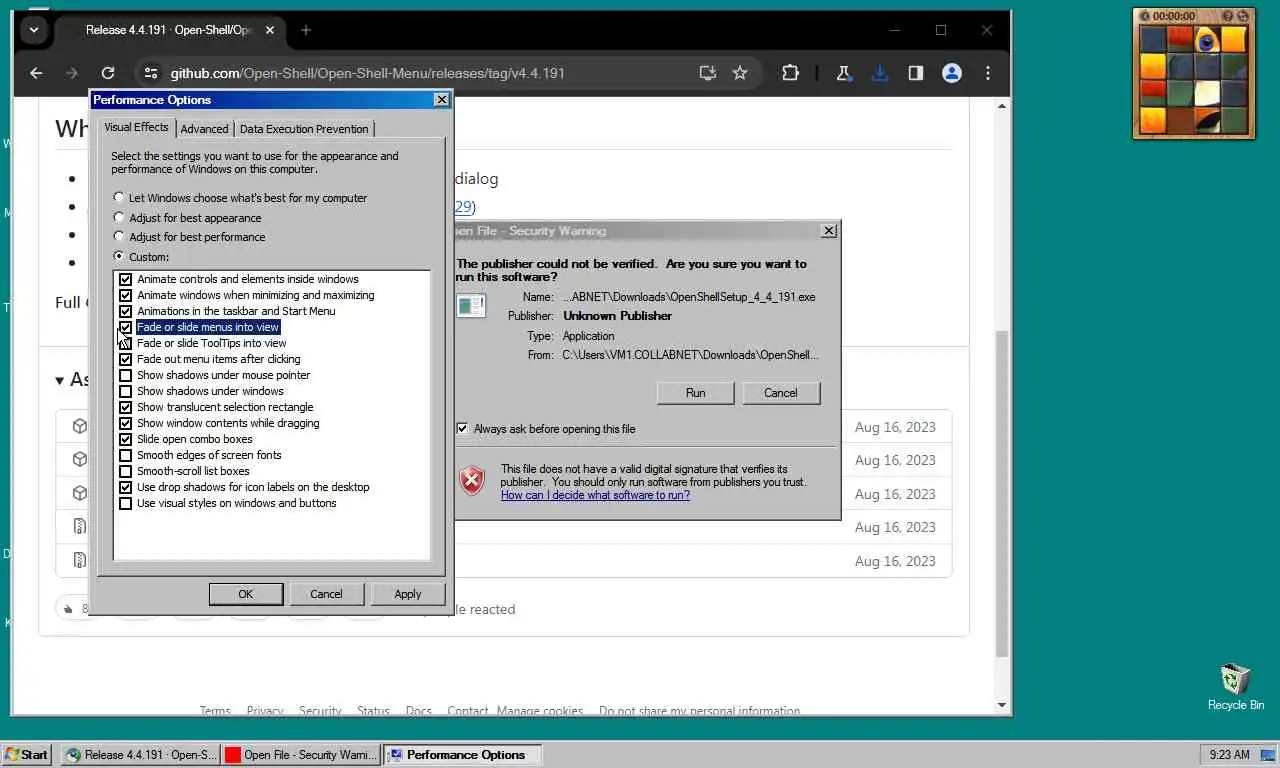Click Performance Options taskbar button
Screen dimensions: 1280x768
pos(463,755)
